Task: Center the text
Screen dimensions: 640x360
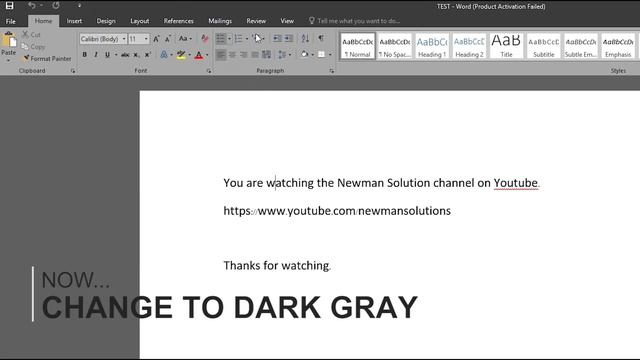Action: 232,55
